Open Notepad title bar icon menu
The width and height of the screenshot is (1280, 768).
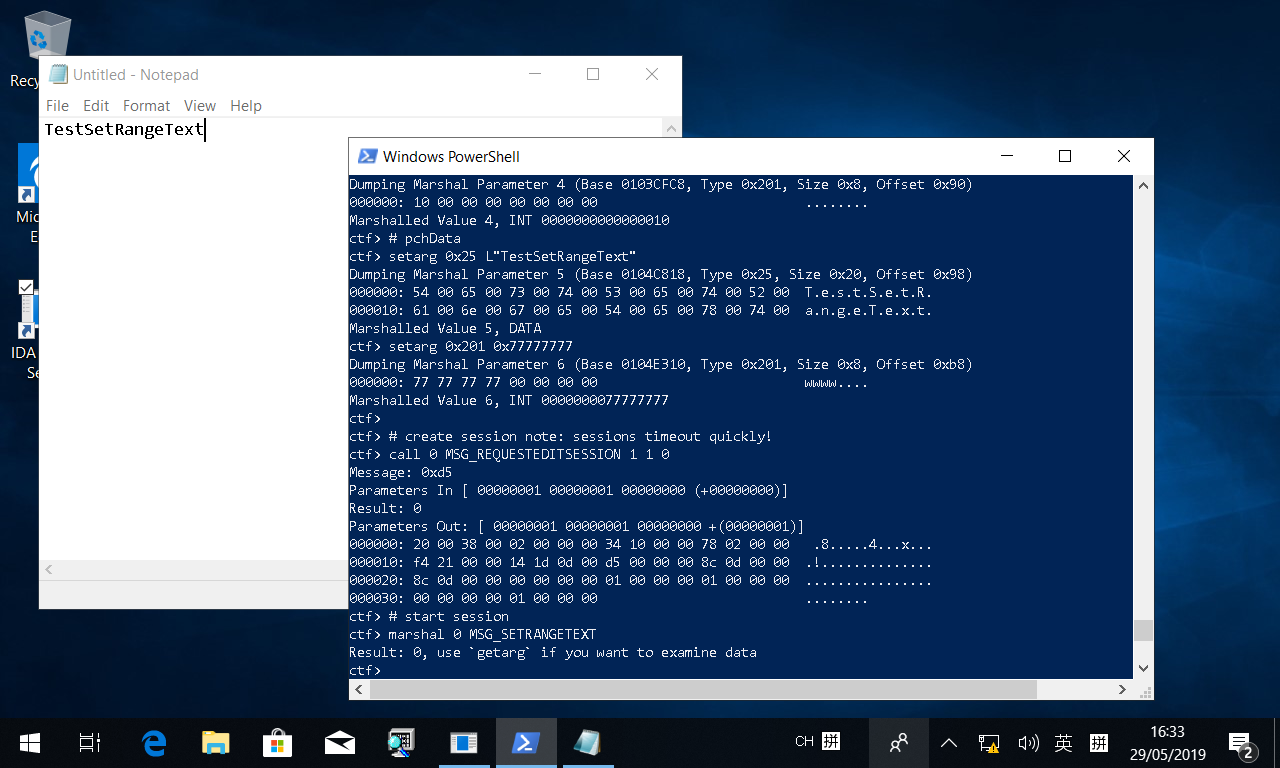(58, 74)
